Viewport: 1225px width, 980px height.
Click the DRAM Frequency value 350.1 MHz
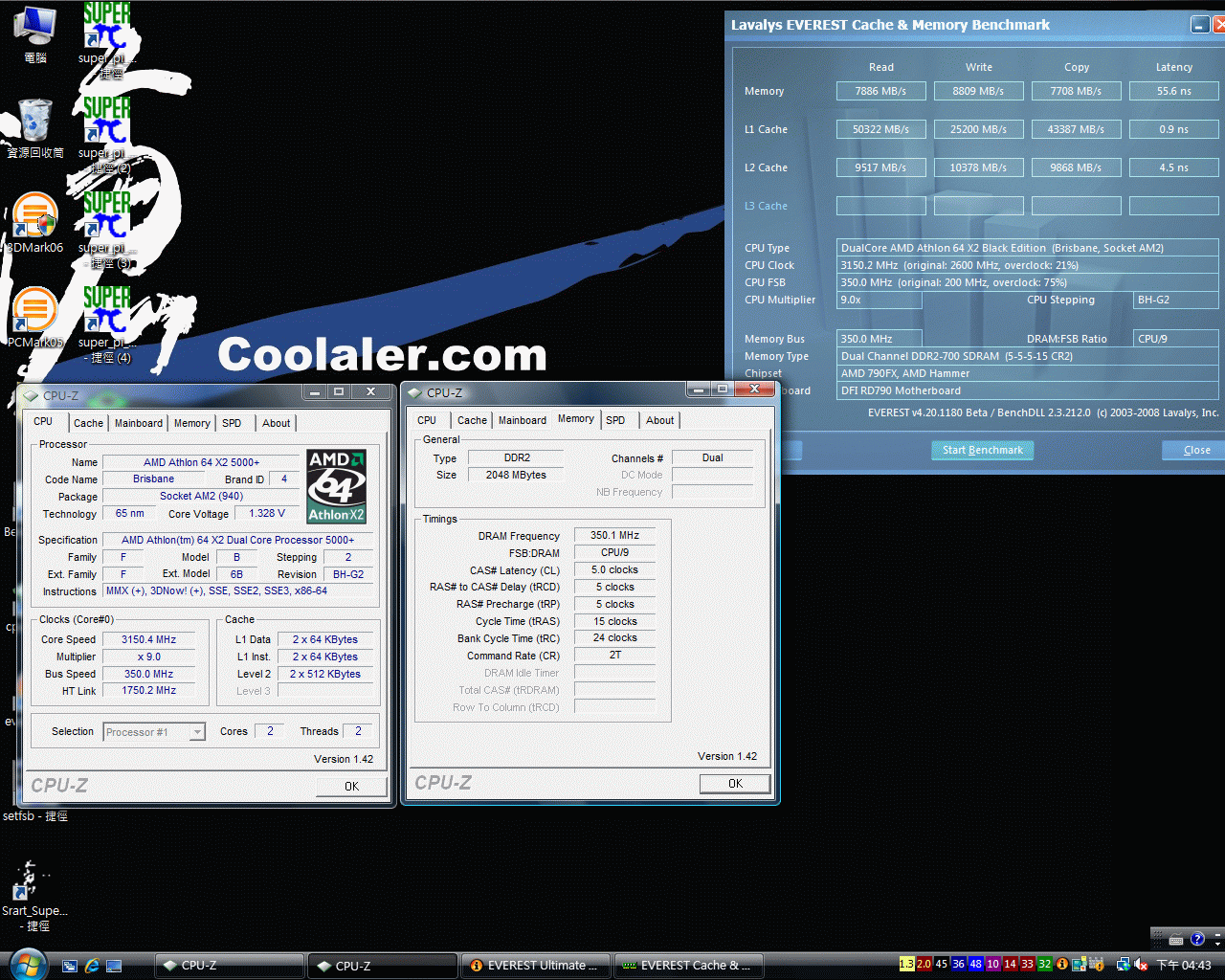[614, 536]
